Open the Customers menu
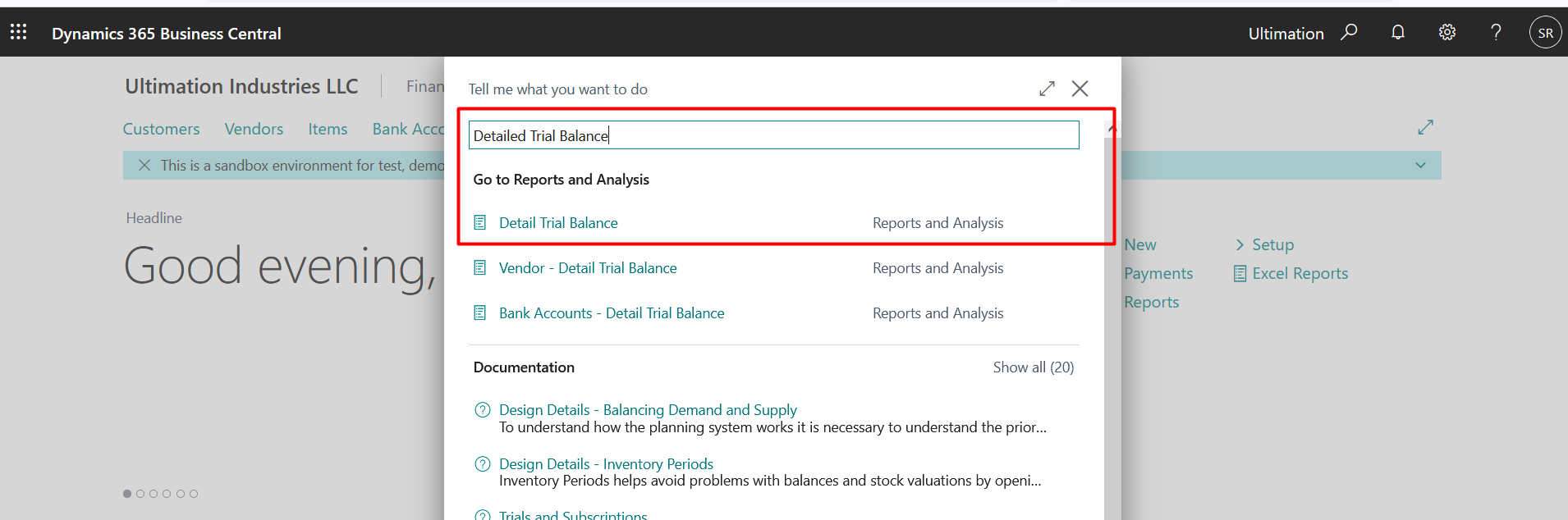 (x=161, y=129)
